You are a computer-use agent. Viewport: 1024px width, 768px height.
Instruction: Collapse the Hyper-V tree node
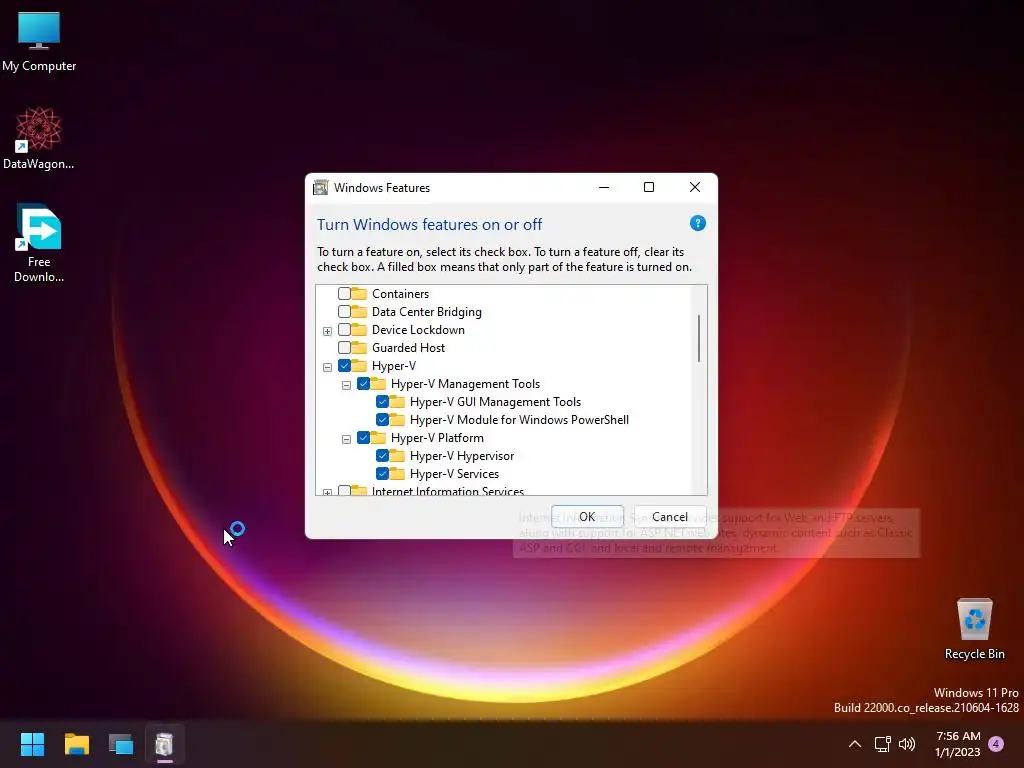(x=327, y=367)
